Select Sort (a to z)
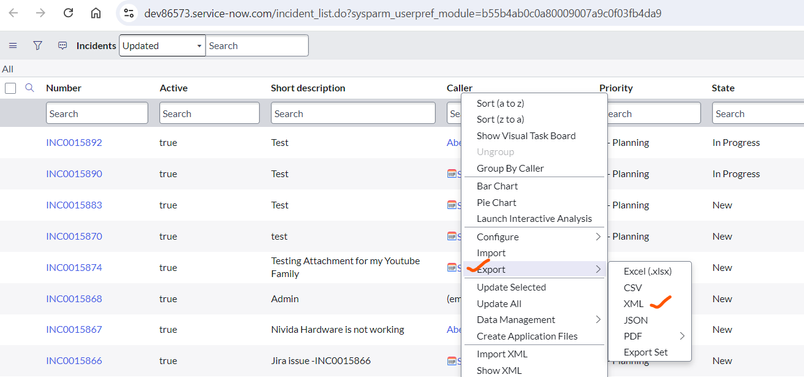Image resolution: width=804 pixels, height=377 pixels. [x=500, y=104]
